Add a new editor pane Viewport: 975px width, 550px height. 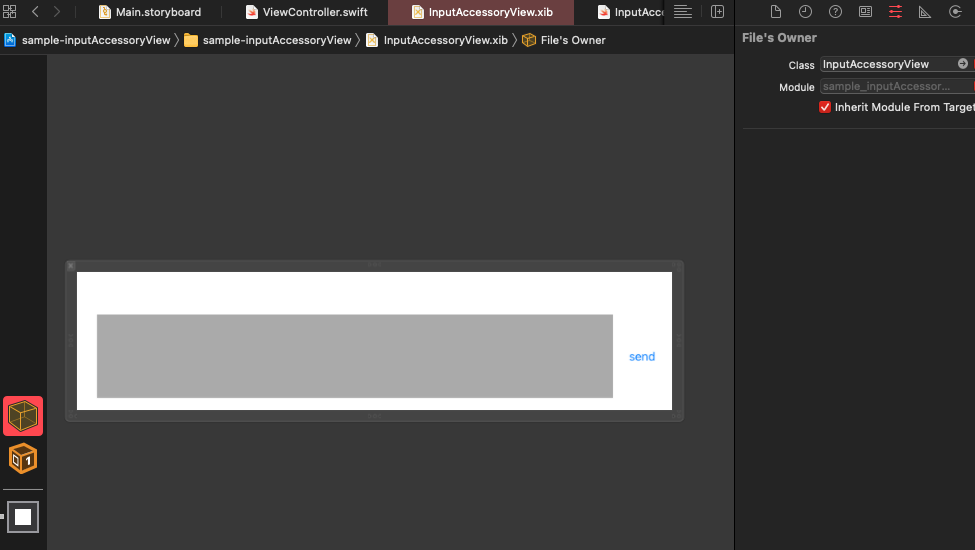coord(718,12)
